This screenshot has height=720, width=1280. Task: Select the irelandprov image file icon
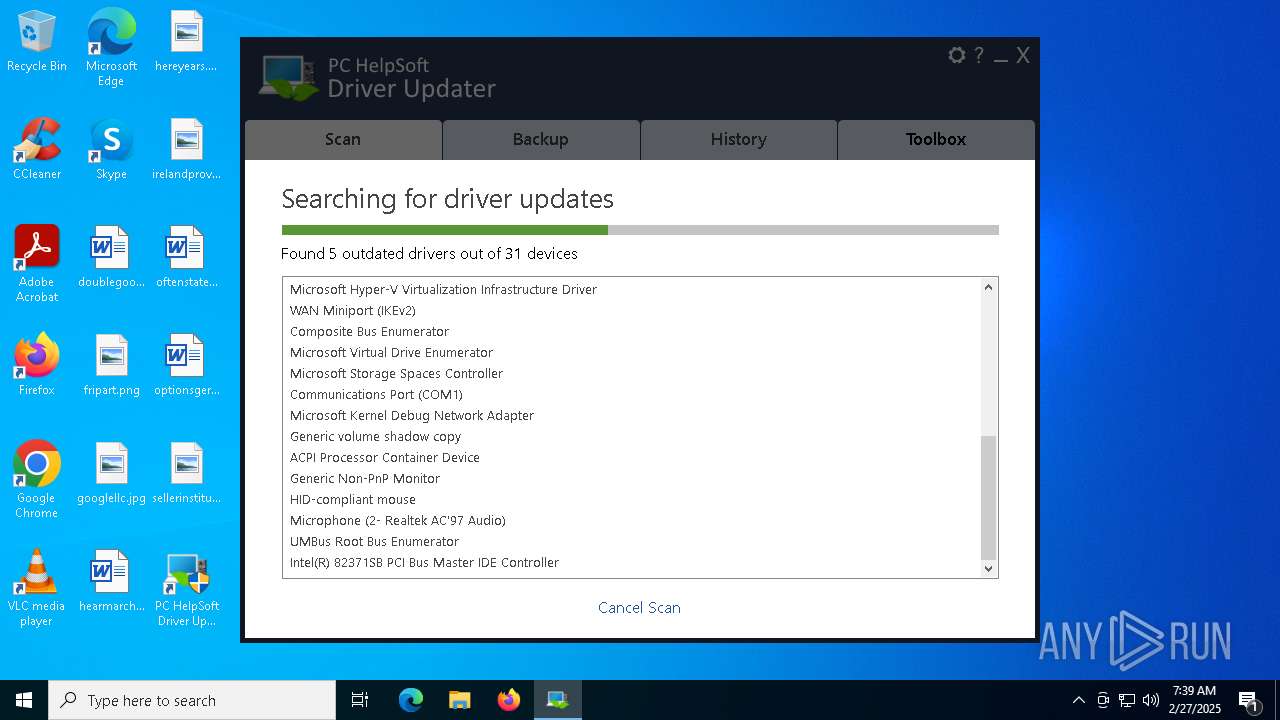(x=186, y=150)
